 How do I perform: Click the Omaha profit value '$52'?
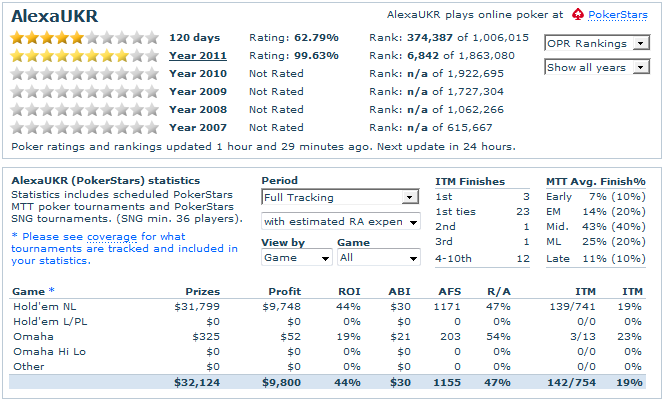tap(291, 337)
